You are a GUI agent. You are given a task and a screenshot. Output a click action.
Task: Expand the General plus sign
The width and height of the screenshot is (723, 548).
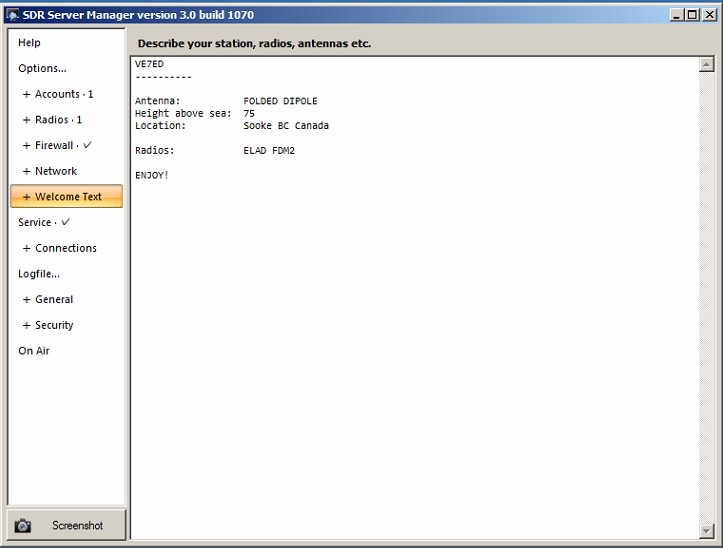pyautogui.click(x=26, y=300)
